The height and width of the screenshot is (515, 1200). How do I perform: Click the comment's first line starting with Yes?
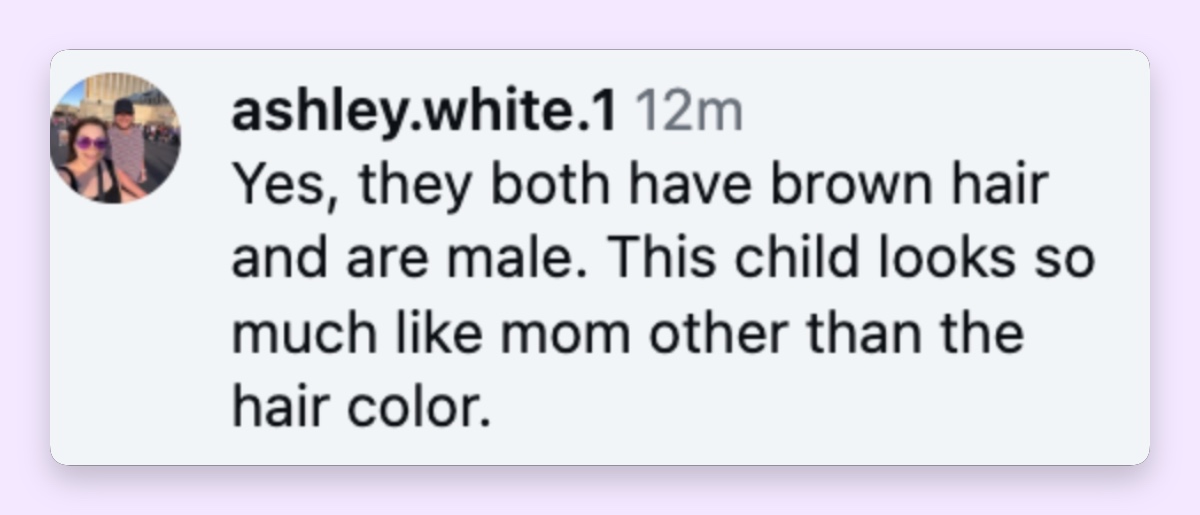[639, 187]
